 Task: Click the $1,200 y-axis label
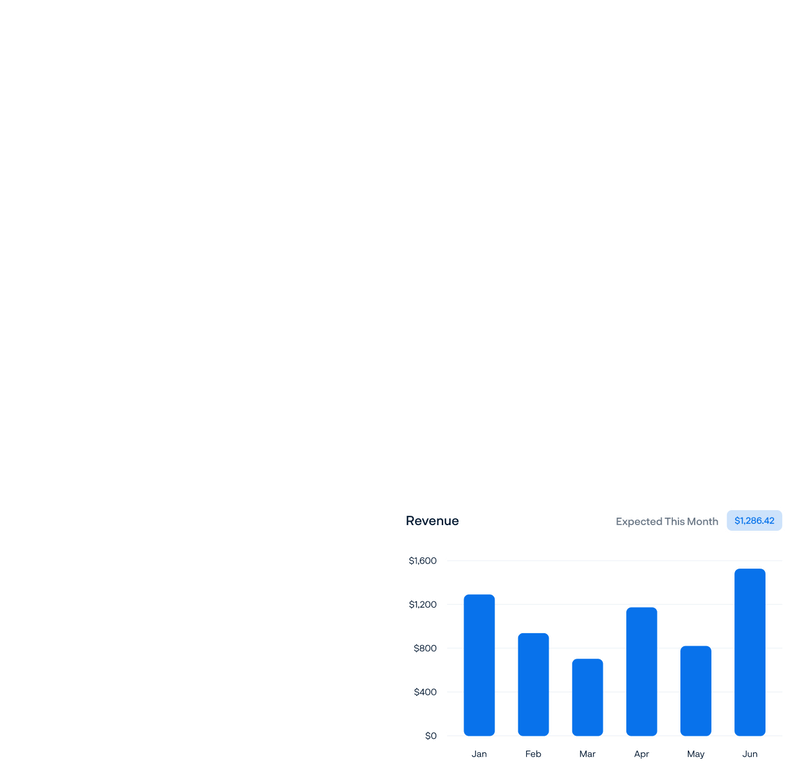click(x=422, y=605)
